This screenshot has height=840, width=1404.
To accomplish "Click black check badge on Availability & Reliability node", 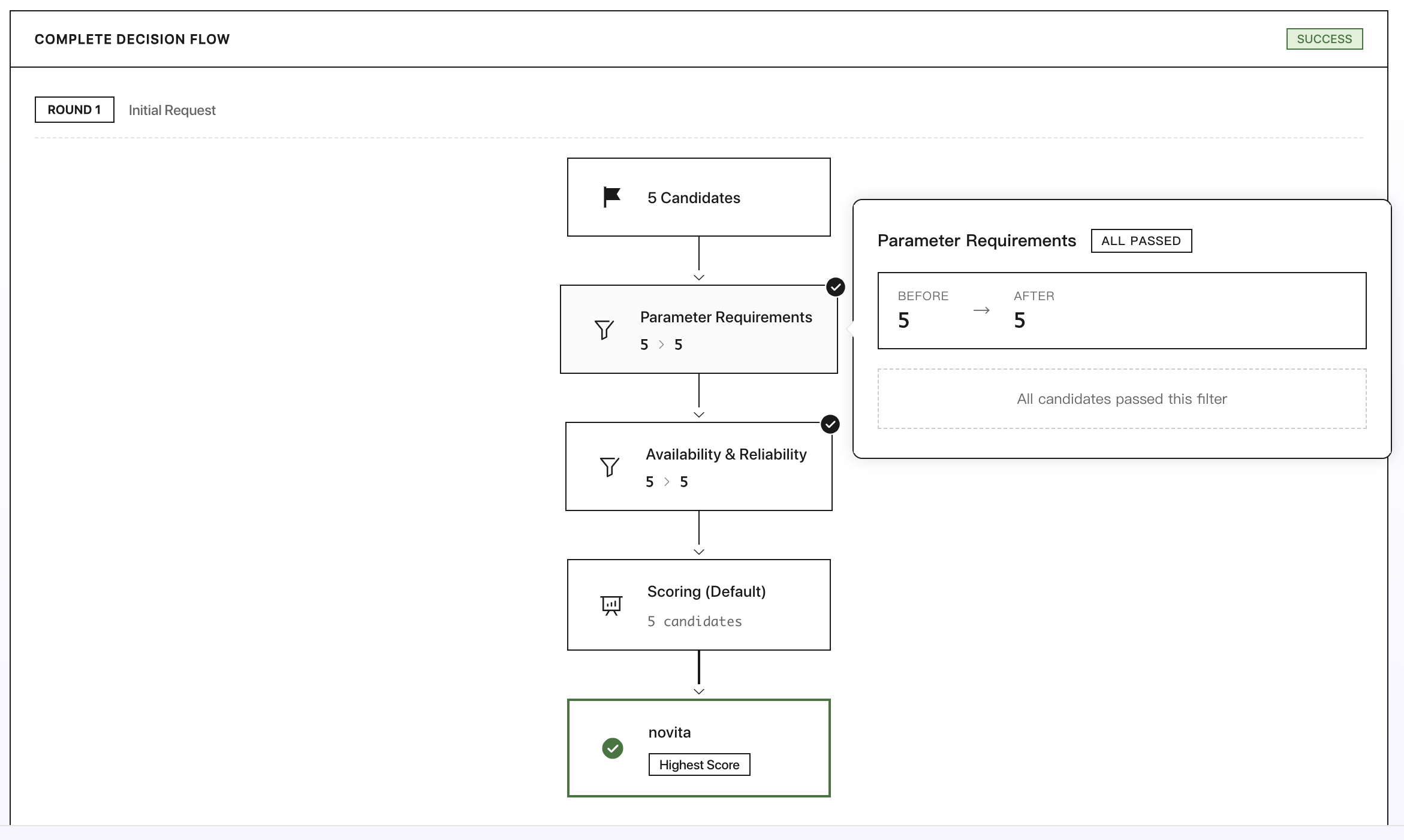I will click(830, 425).
